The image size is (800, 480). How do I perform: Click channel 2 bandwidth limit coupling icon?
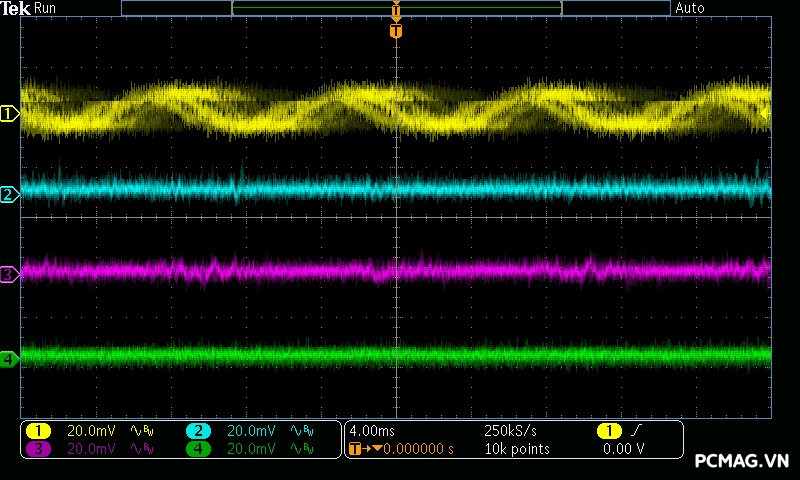[x=301, y=431]
